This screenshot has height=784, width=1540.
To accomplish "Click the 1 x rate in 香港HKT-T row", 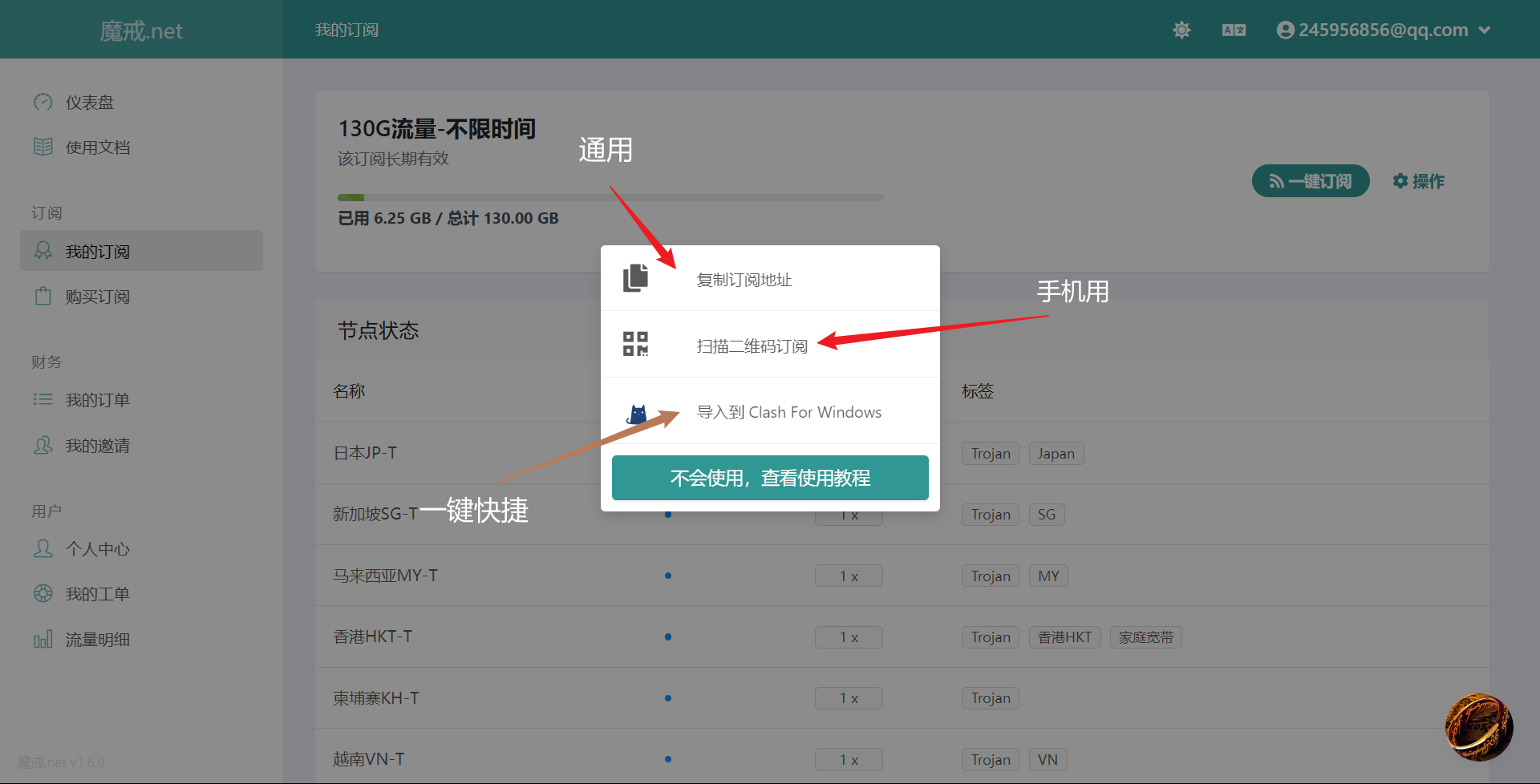I will (x=849, y=637).
